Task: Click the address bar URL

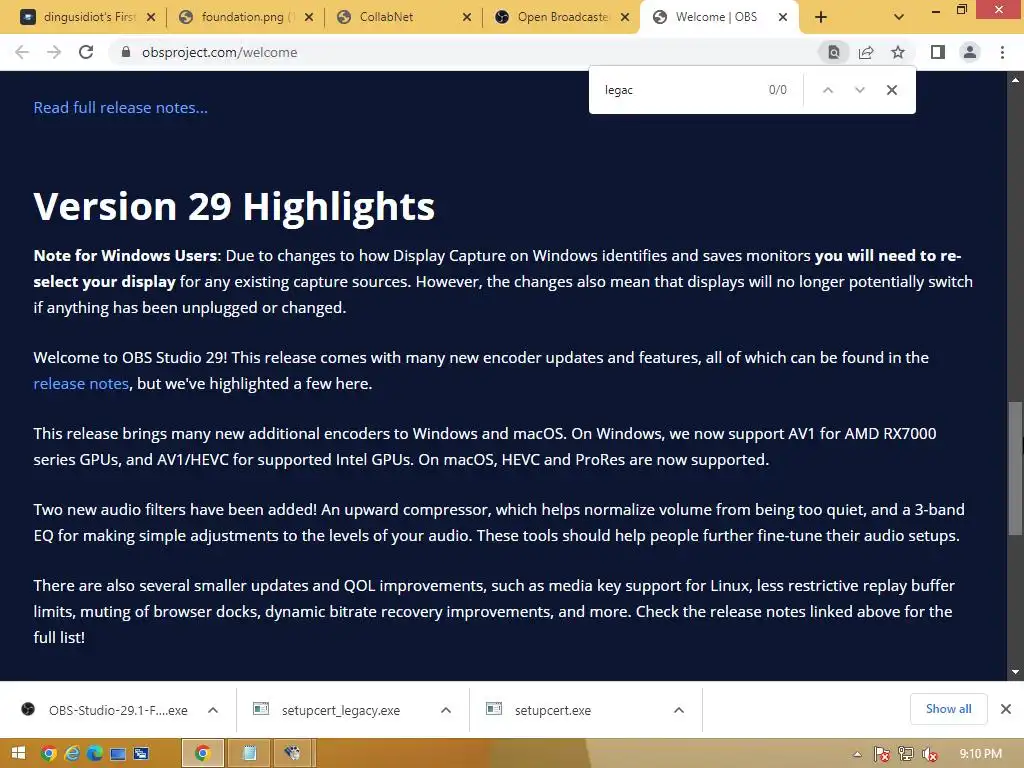Action: (x=219, y=52)
